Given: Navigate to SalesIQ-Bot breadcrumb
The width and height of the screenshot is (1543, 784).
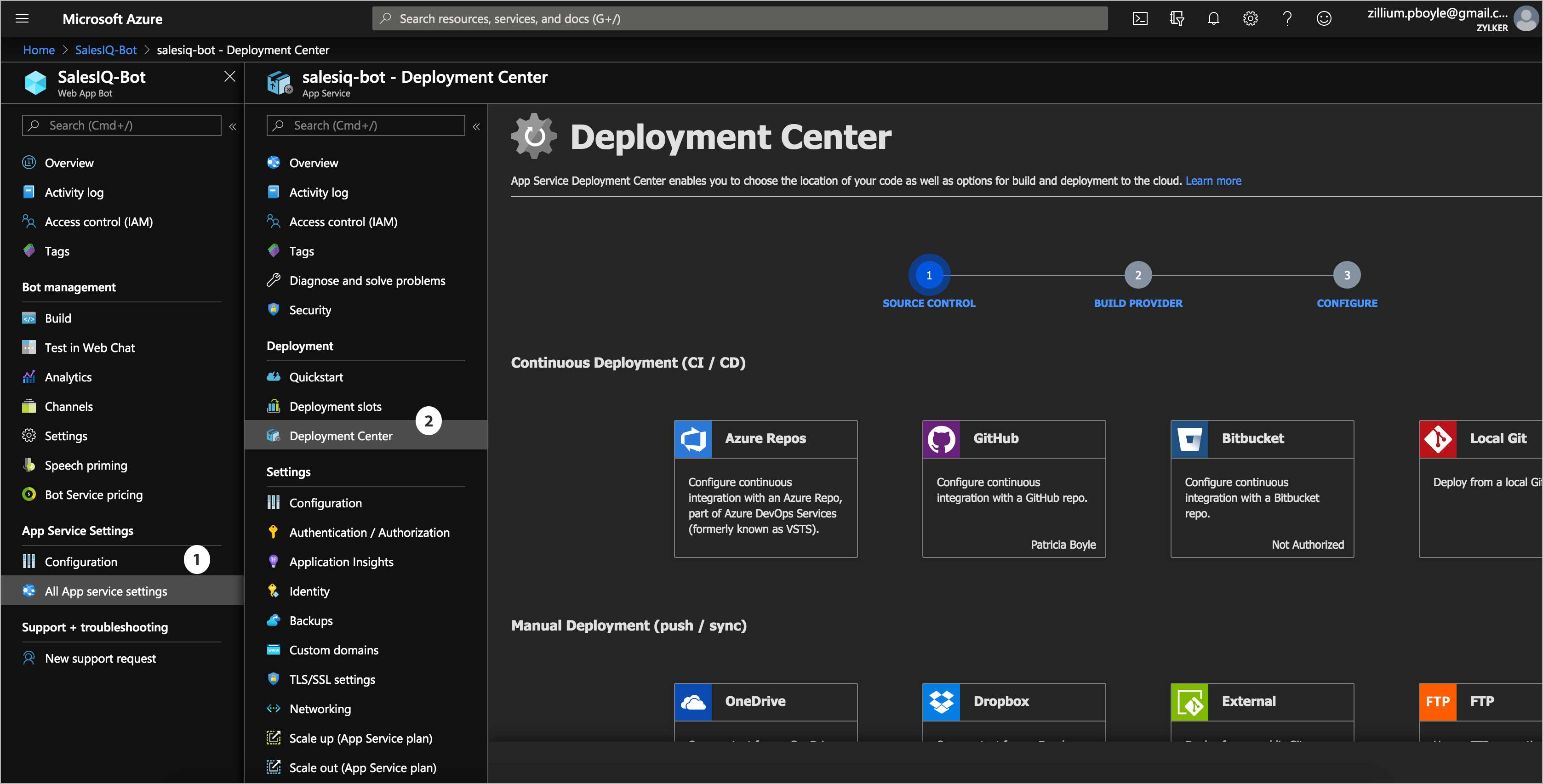Looking at the screenshot, I should point(105,50).
